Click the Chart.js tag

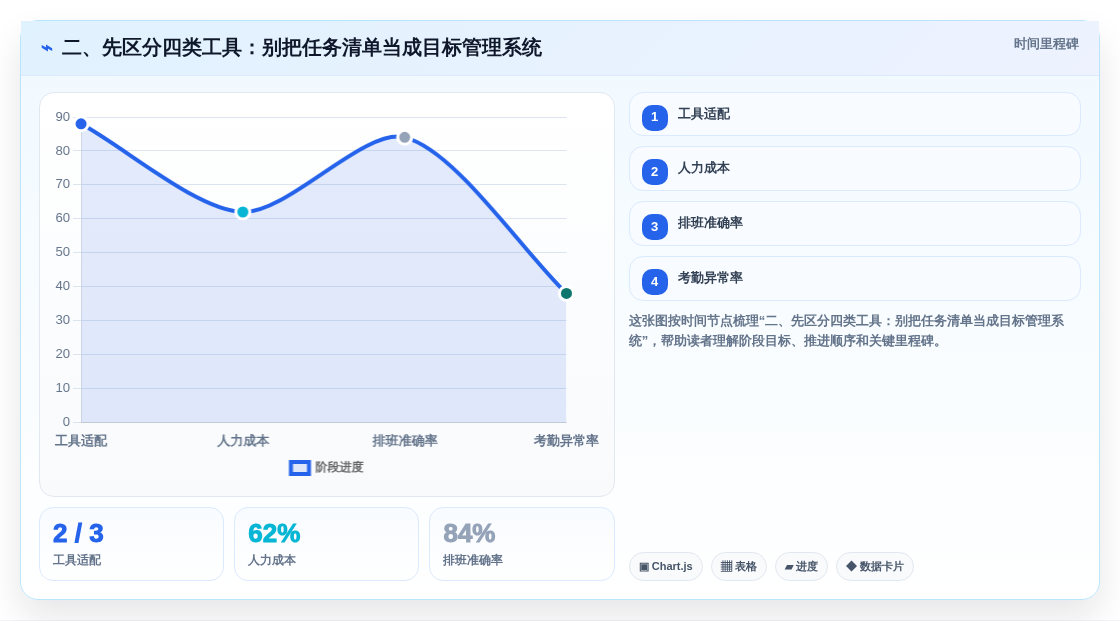[x=666, y=567]
